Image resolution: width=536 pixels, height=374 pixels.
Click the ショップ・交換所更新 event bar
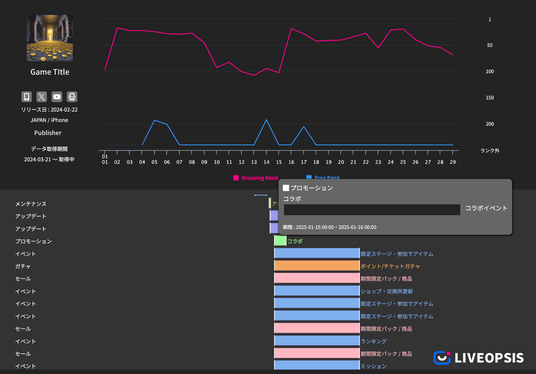pos(317,291)
